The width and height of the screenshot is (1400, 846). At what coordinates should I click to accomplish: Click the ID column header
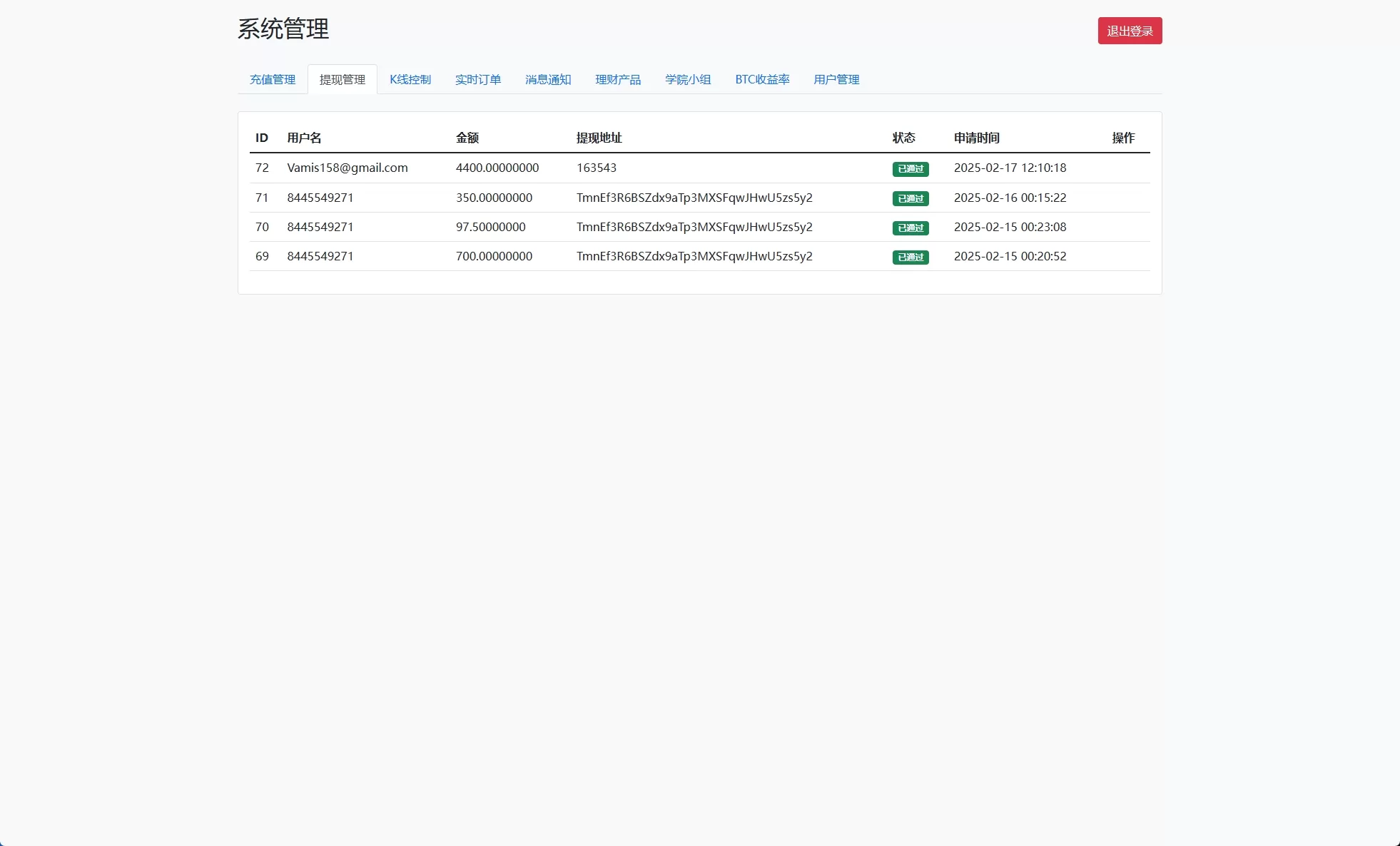262,138
